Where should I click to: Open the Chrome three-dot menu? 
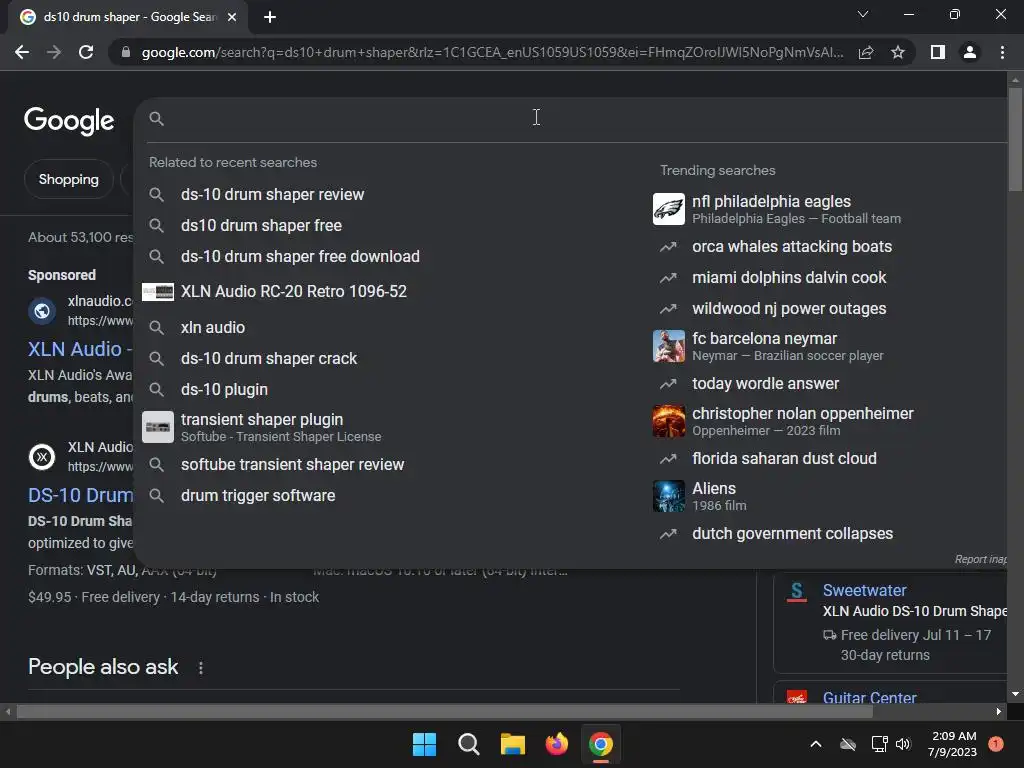[1002, 52]
